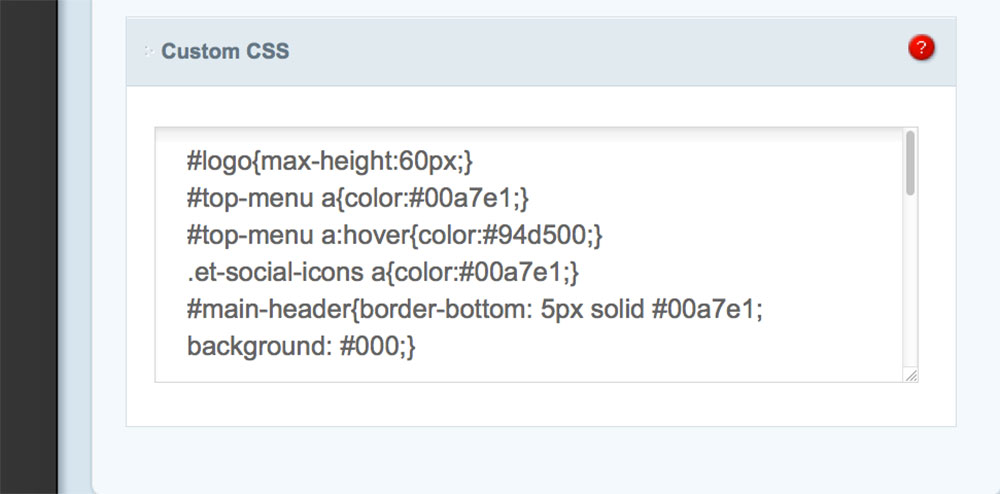Screen dimensions: 1000x494
Task: Click the small bullet icon beside Custom CSS
Action: coord(148,50)
